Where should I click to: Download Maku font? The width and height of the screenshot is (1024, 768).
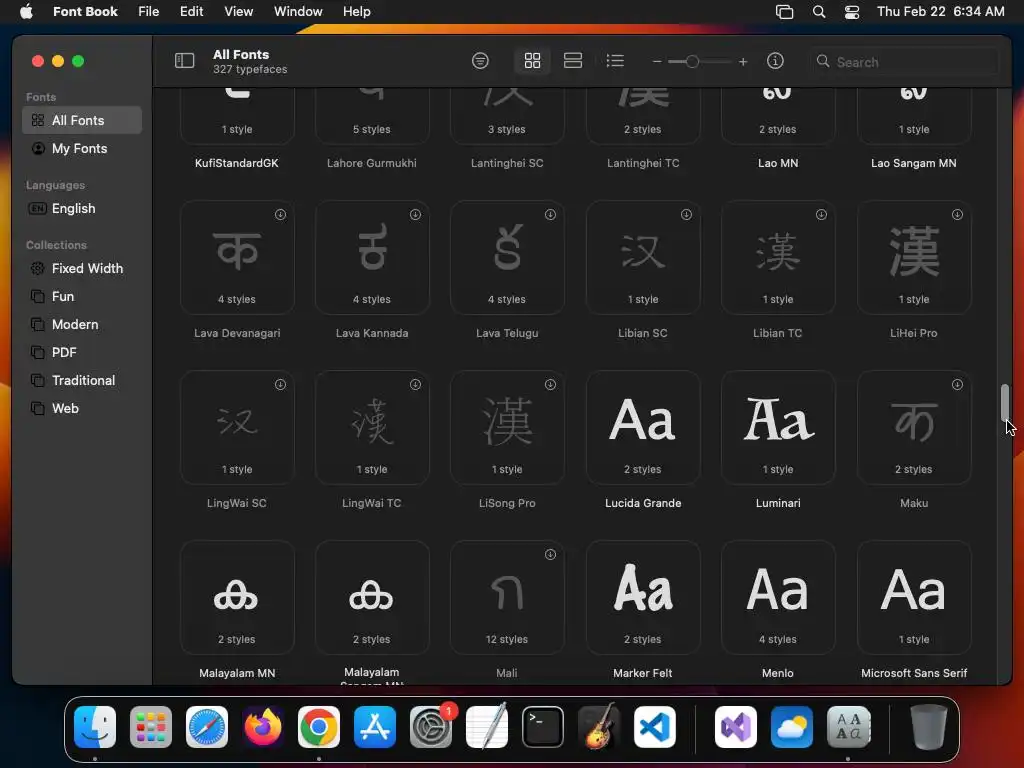coord(957,385)
